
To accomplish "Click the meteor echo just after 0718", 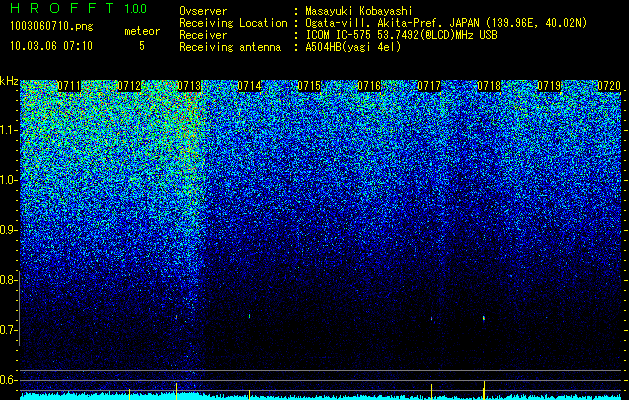I will (x=484, y=318).
